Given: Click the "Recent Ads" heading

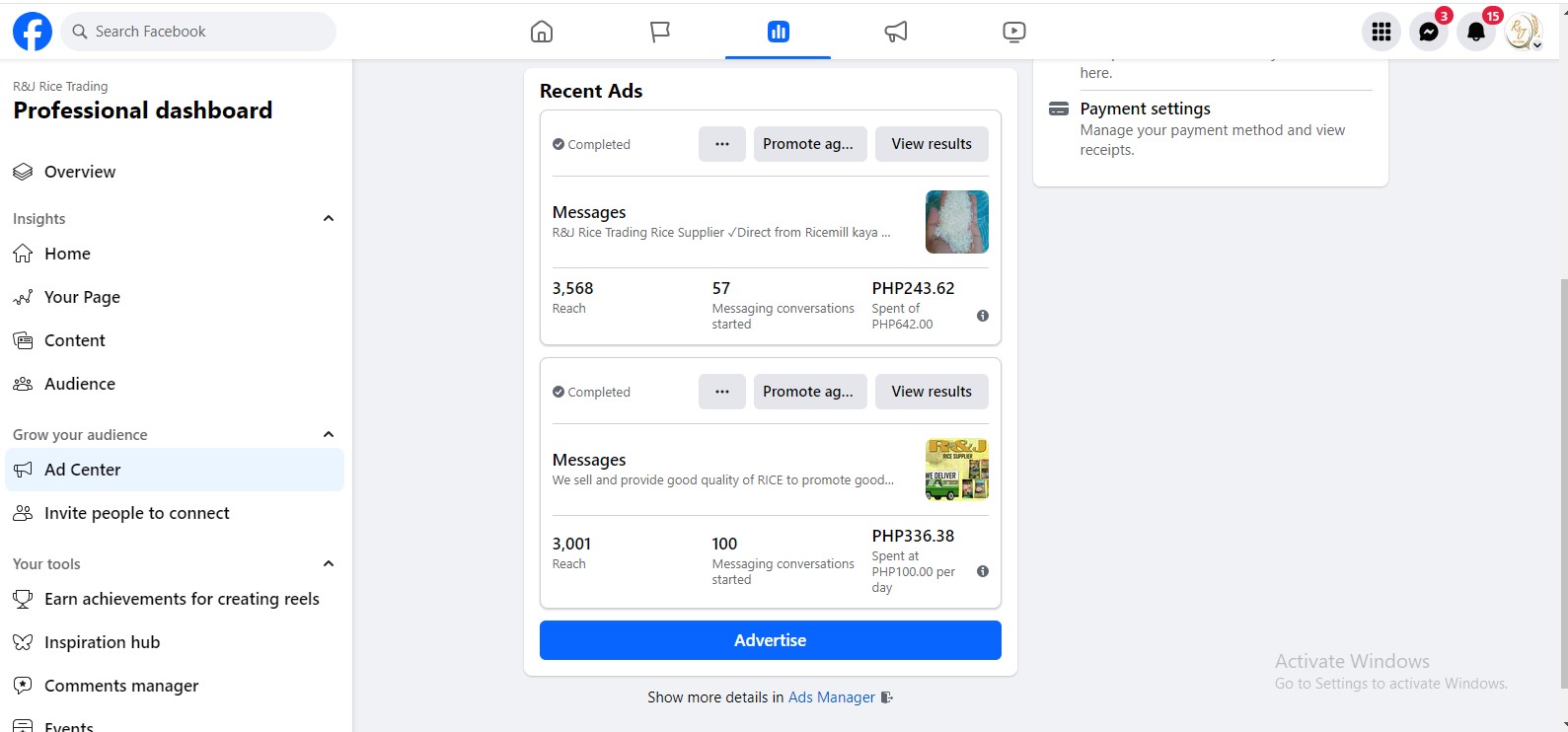Looking at the screenshot, I should [591, 91].
